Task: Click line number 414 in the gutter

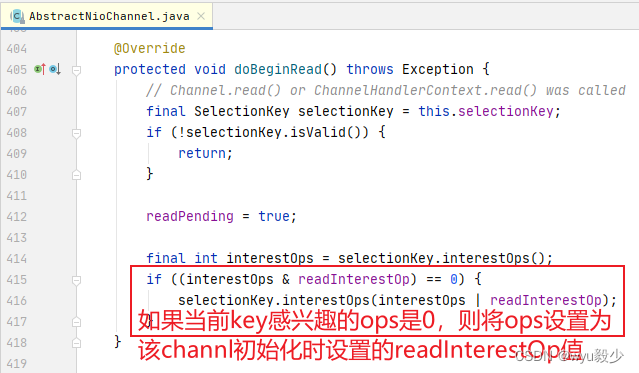Action: click(17, 258)
